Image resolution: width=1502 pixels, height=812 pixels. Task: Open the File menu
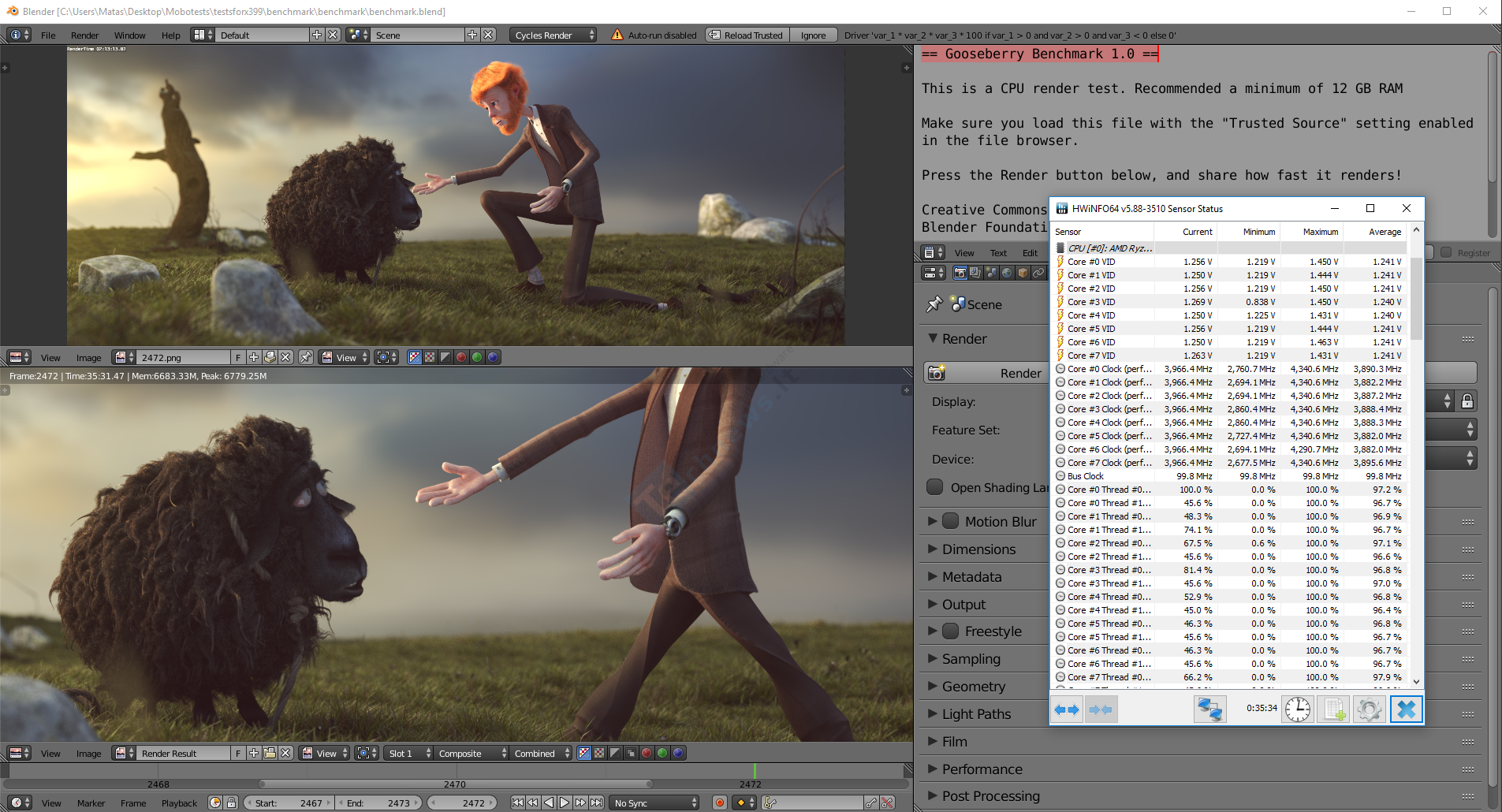(48, 35)
